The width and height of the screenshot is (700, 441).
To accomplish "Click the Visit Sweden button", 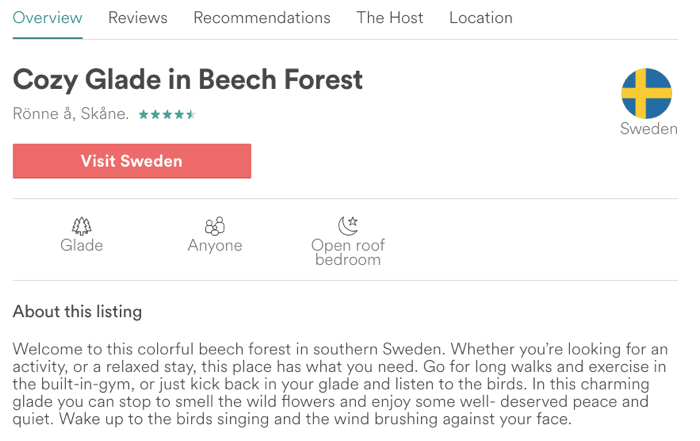I will pos(132,161).
